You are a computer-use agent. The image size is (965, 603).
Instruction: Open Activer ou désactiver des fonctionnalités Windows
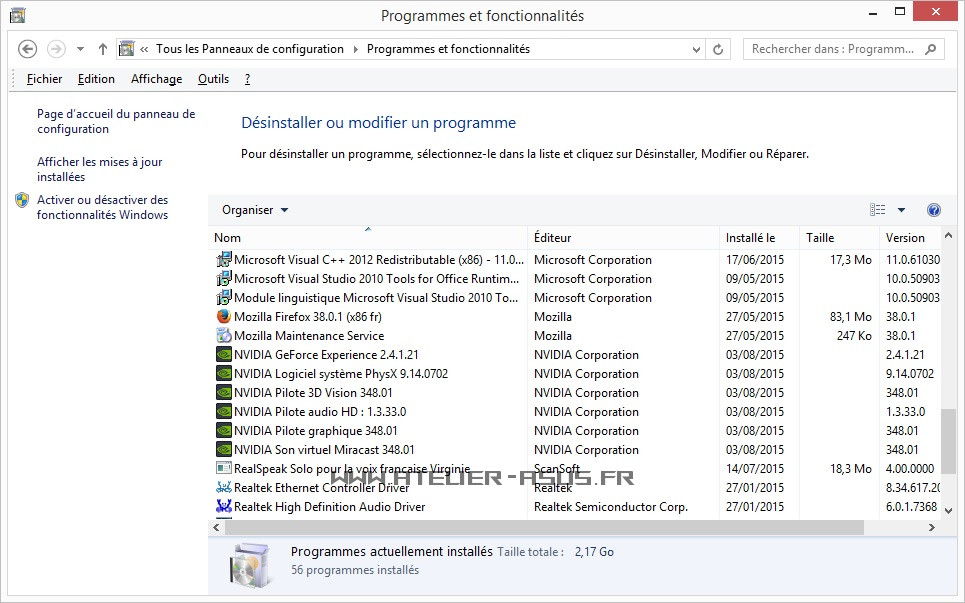click(x=102, y=207)
